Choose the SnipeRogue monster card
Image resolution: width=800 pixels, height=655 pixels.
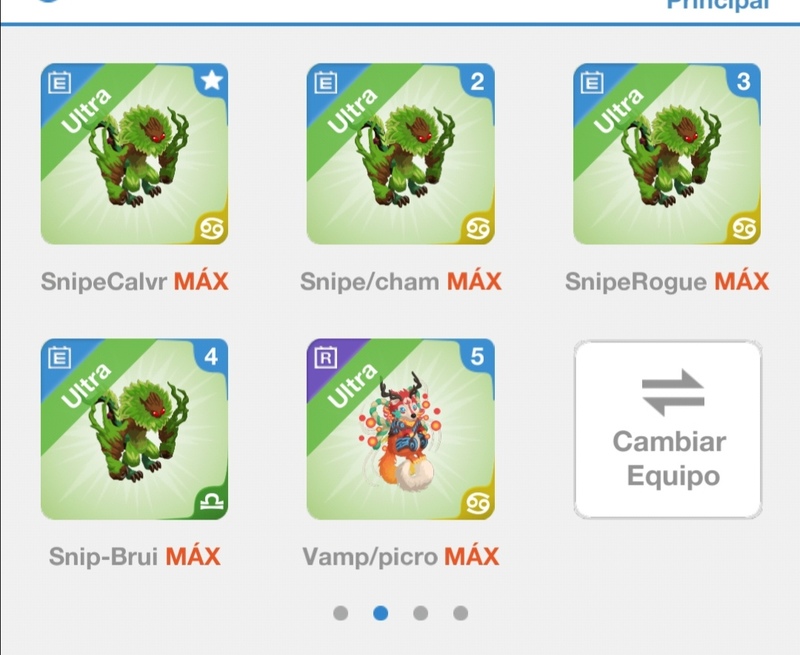(667, 154)
